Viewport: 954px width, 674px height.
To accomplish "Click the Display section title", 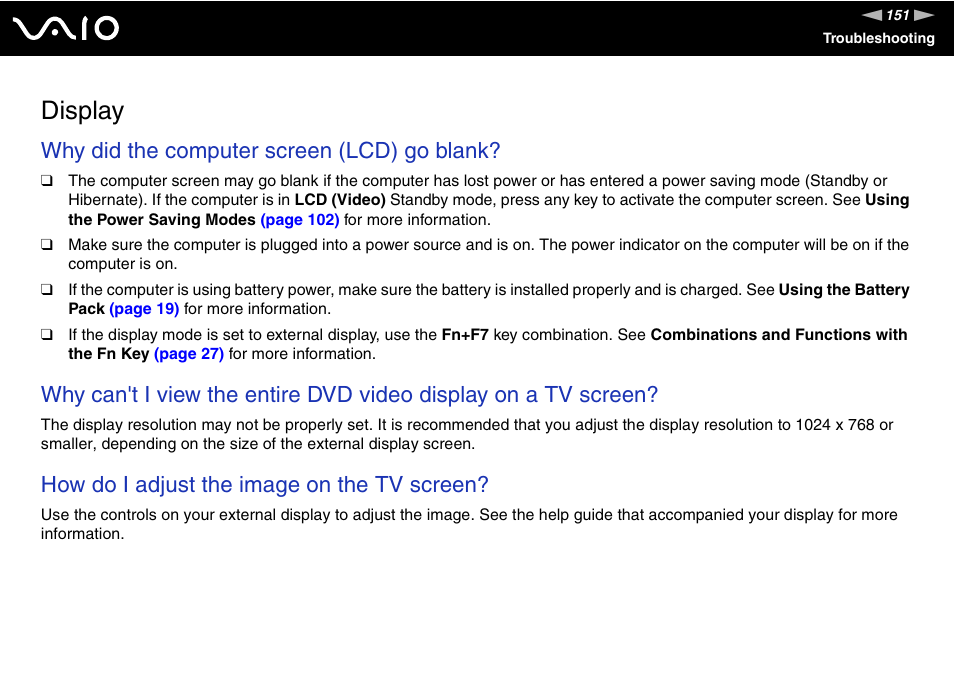I will coord(83,111).
